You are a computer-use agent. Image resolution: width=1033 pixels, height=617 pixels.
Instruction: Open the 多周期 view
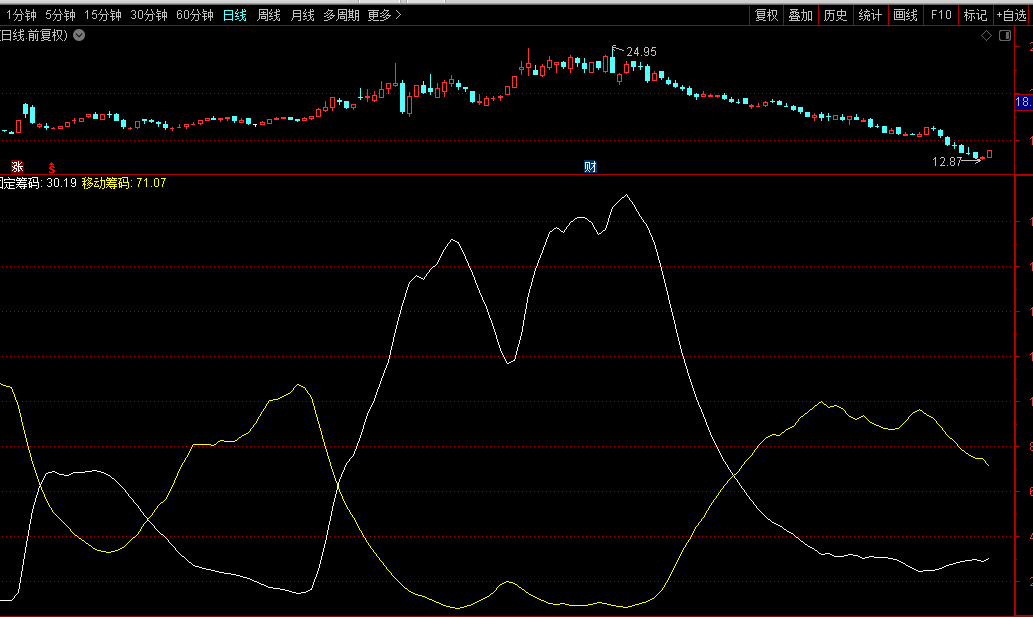coord(341,15)
